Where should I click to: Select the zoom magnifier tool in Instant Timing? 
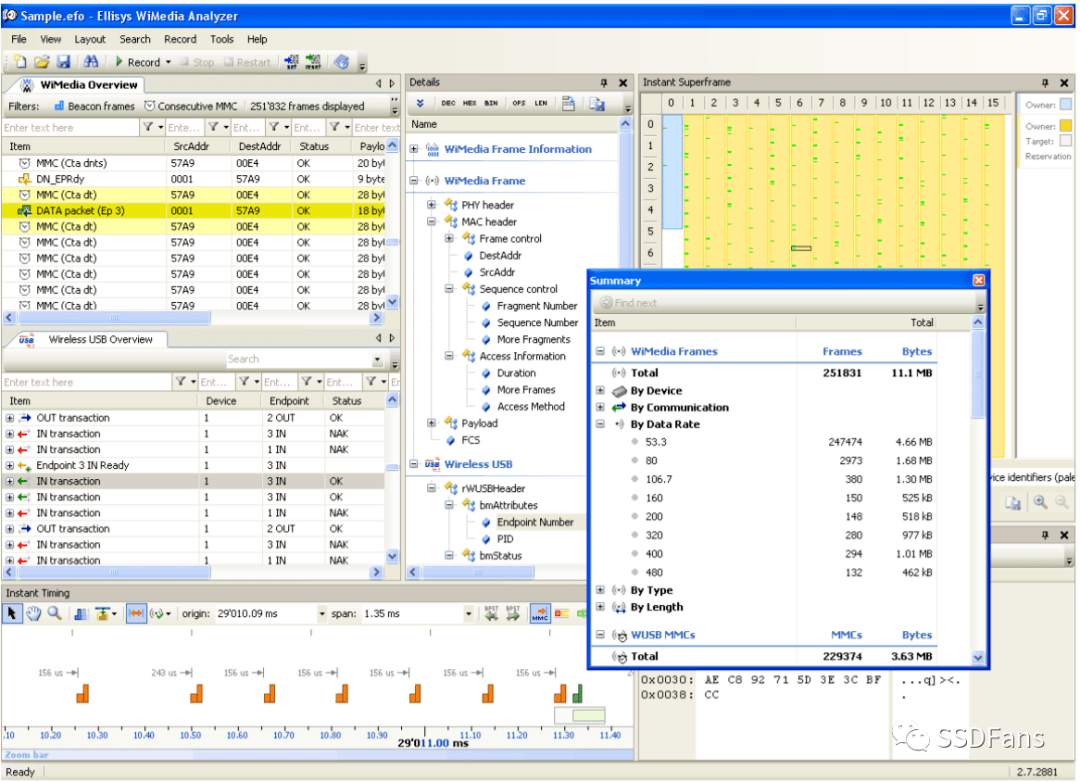tap(54, 613)
